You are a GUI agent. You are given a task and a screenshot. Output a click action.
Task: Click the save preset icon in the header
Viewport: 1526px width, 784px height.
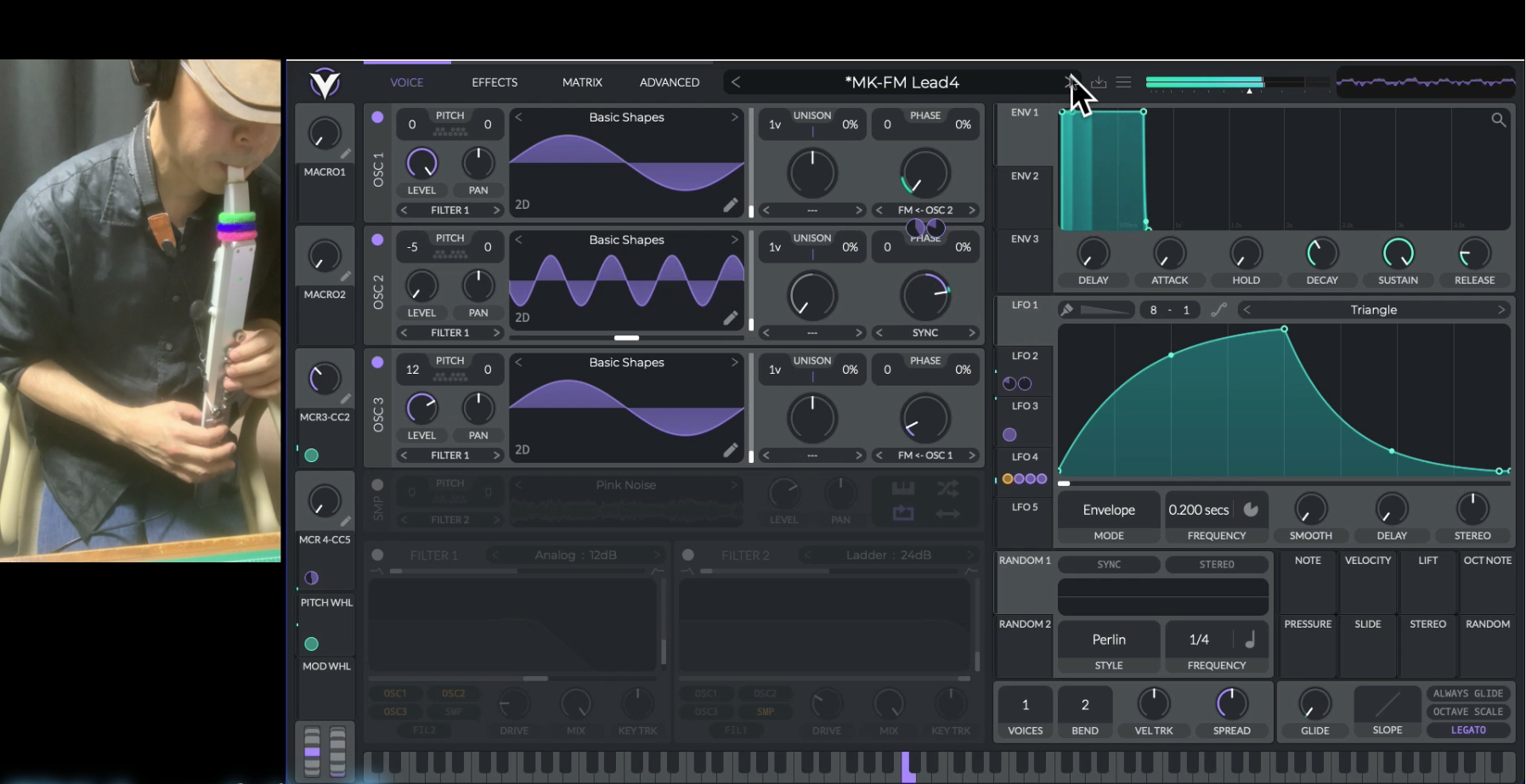pyautogui.click(x=1099, y=82)
